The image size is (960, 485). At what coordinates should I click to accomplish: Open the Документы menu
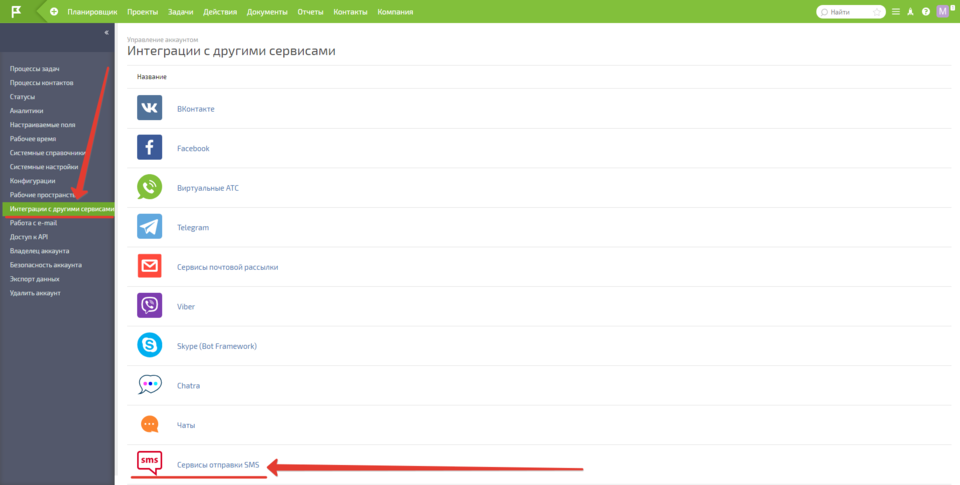tap(268, 12)
